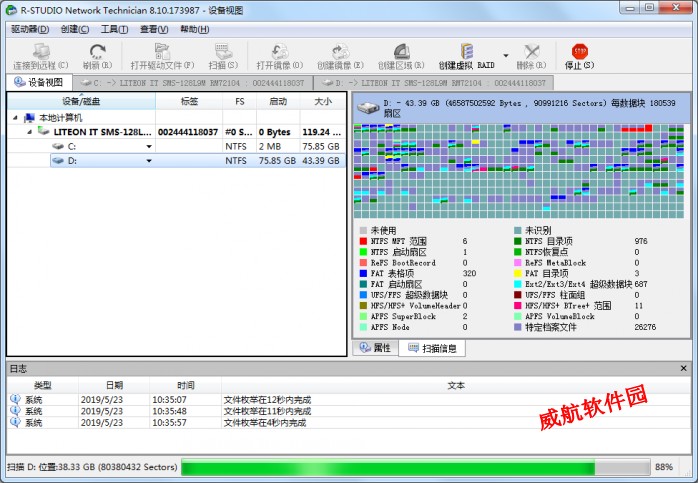Open the Virtual RAID dropdown arrow
Viewport: 698px width, 483px height.
(506, 56)
